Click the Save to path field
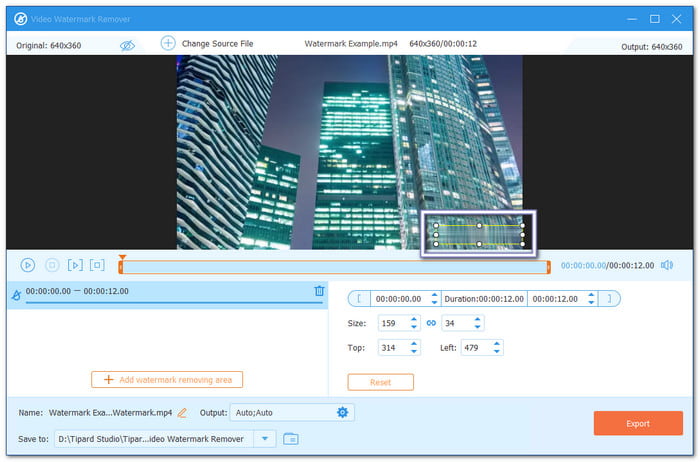Image resolution: width=700 pixels, height=462 pixels. (x=154, y=439)
